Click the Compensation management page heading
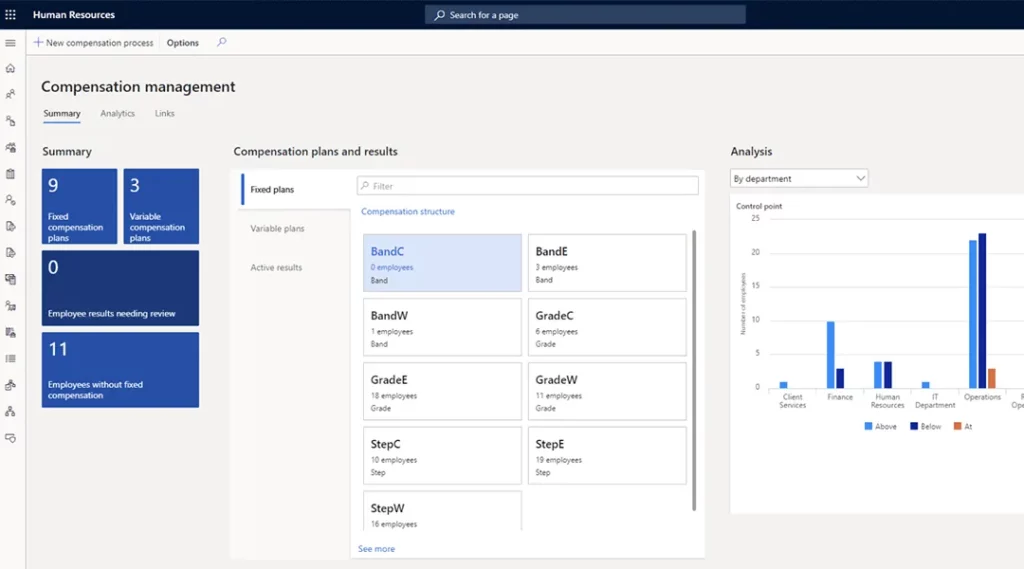Screen dimensions: 1024x569 click(138, 87)
